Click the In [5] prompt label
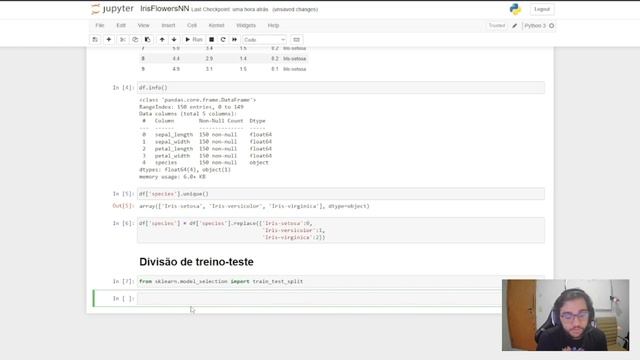The width and height of the screenshot is (640, 360). coord(123,194)
